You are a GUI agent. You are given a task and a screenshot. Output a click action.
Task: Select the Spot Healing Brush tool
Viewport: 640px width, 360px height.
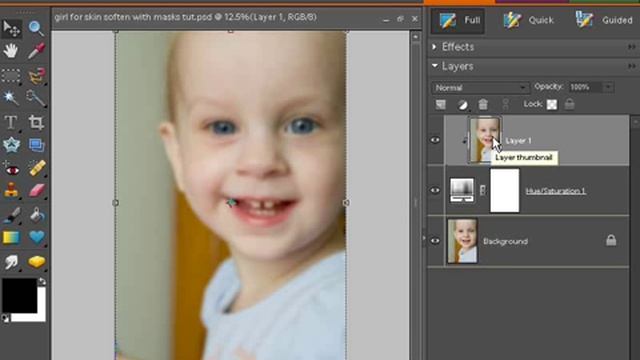click(x=37, y=168)
